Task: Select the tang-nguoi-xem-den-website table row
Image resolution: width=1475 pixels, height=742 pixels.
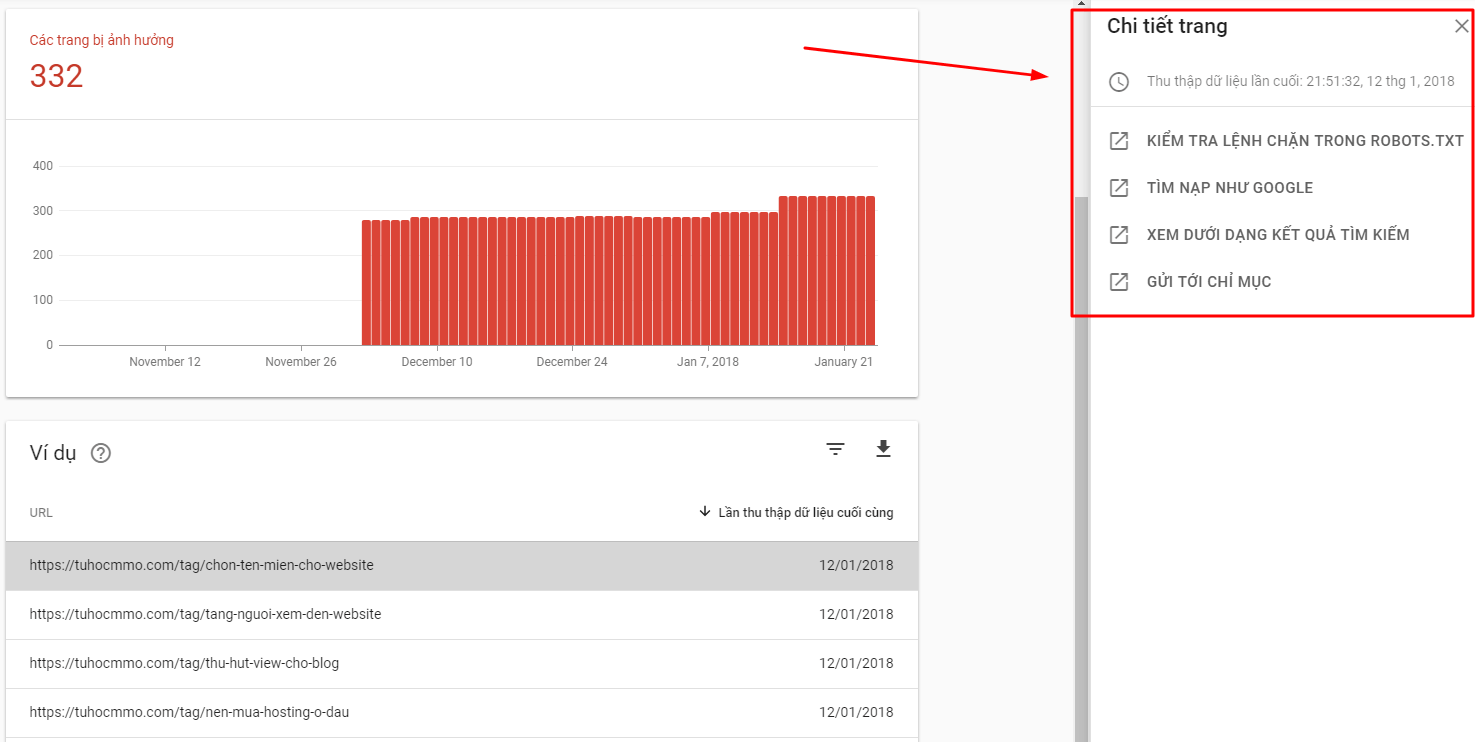Action: pos(205,614)
